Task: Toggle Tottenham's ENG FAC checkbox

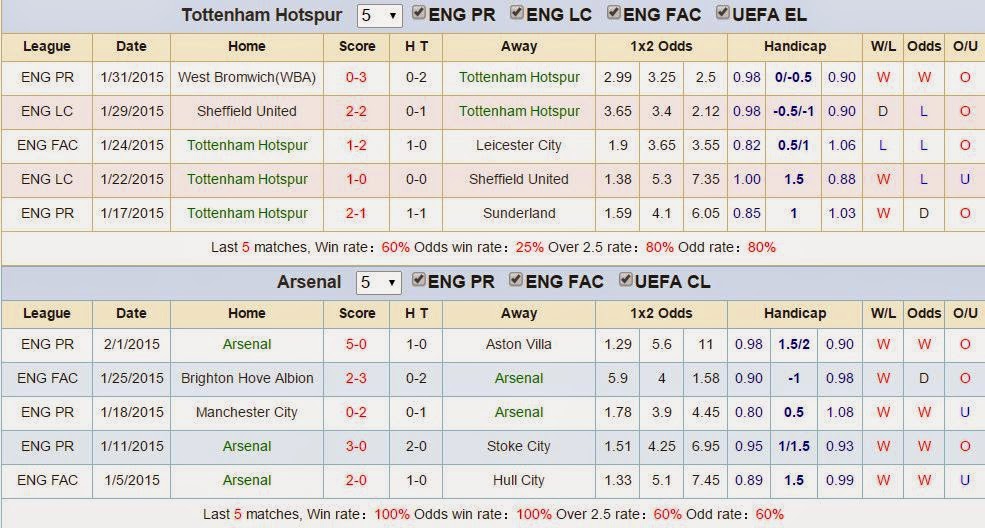Action: tap(614, 13)
